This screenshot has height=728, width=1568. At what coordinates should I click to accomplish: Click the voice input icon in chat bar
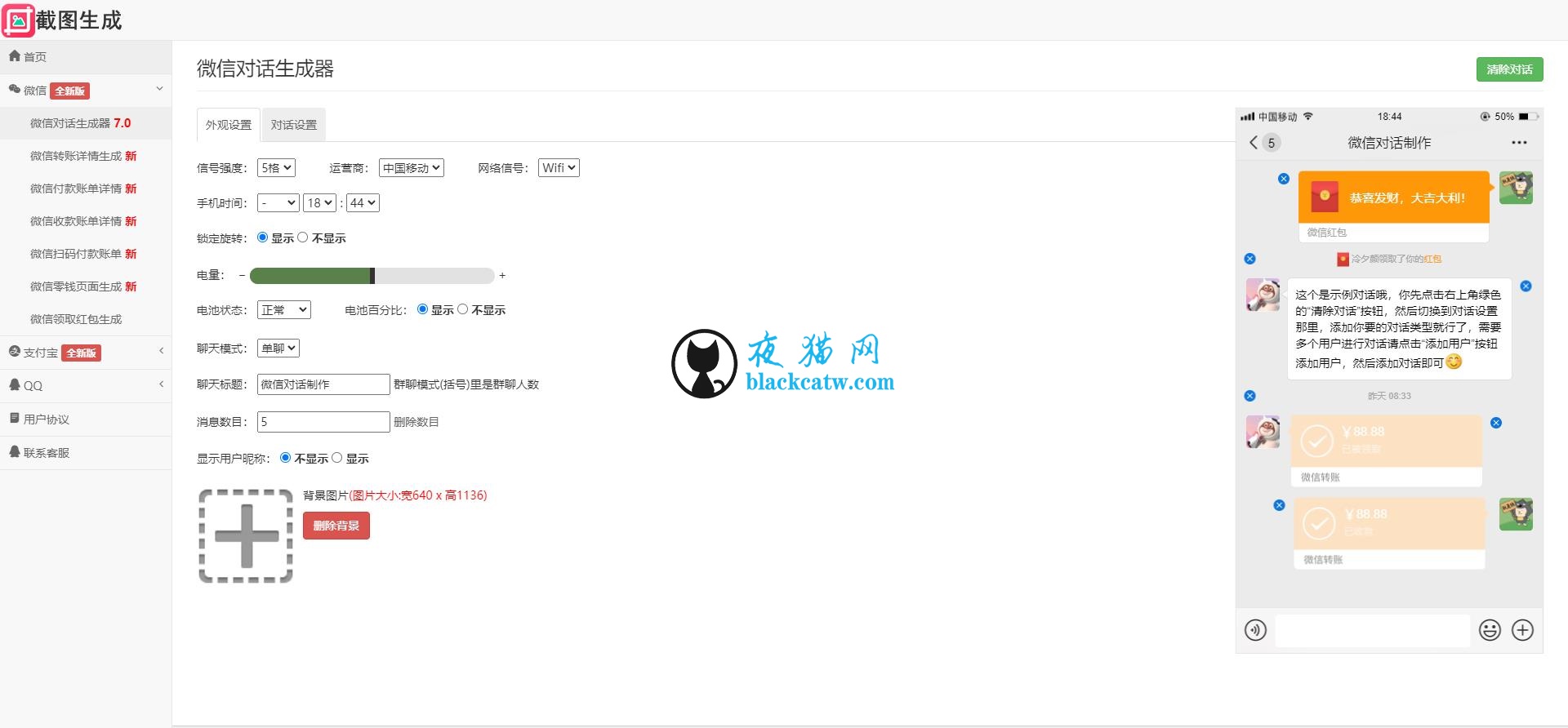[1255, 630]
